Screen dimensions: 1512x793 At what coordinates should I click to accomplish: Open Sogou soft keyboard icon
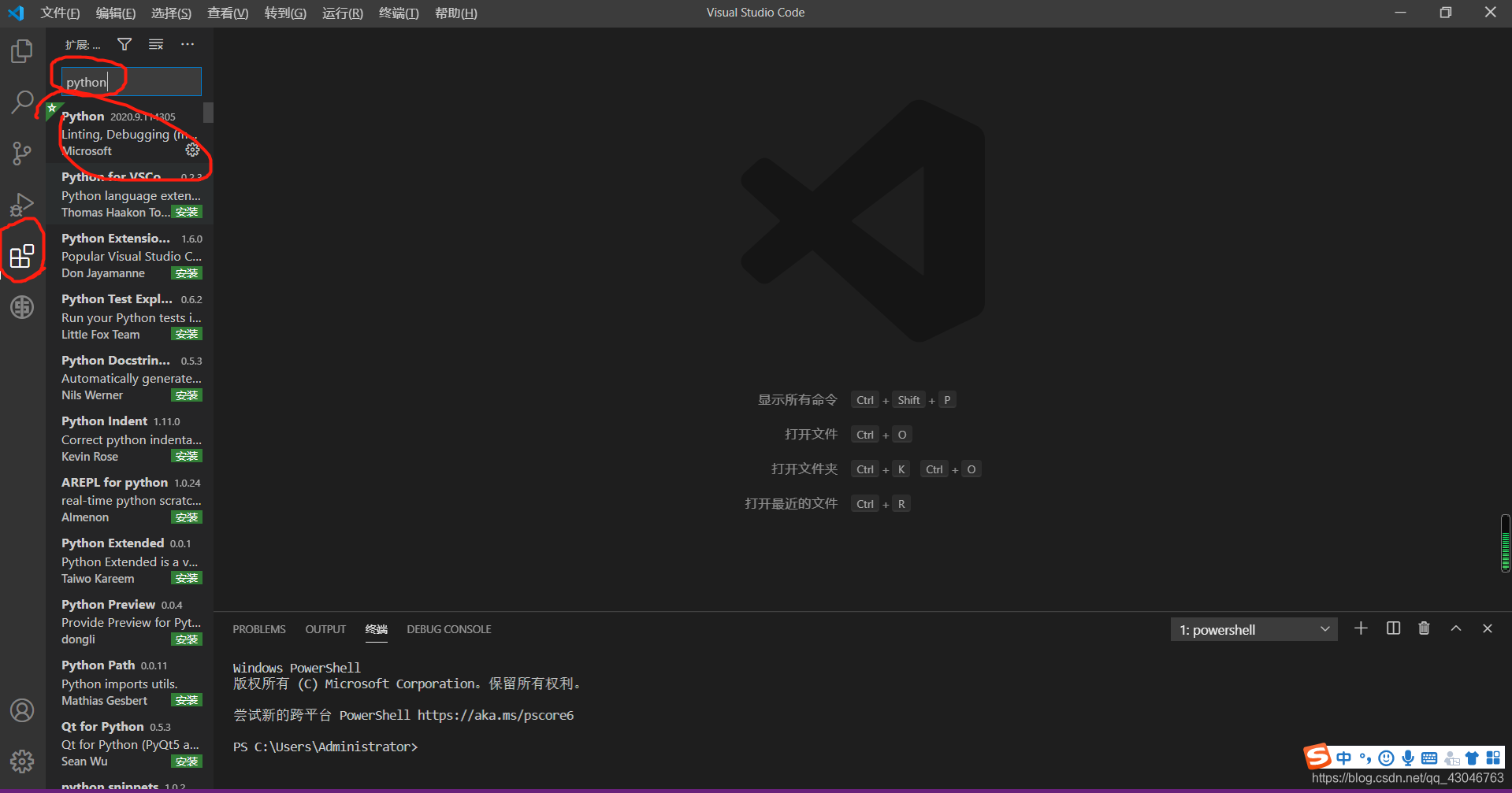point(1429,758)
